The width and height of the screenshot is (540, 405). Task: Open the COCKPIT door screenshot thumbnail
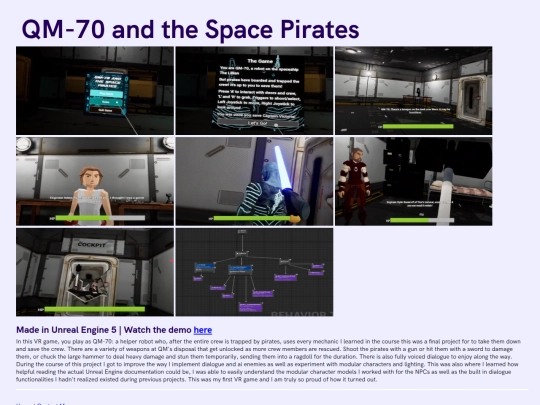[x=95, y=272]
